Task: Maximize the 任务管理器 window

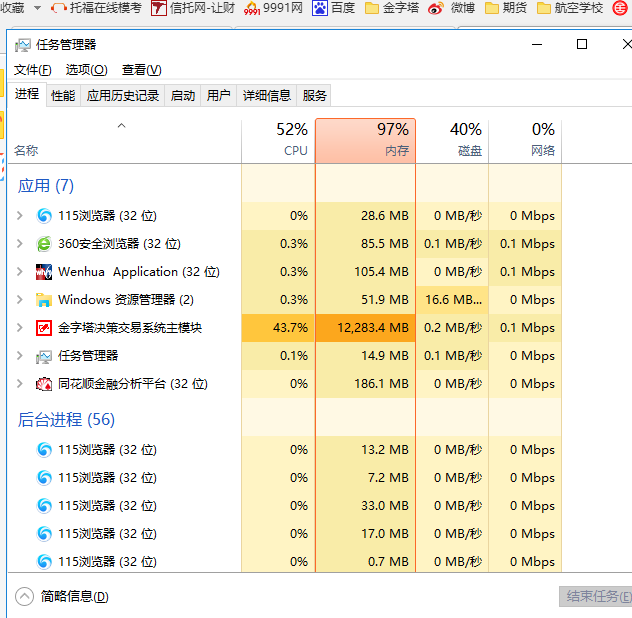Action: pos(582,44)
